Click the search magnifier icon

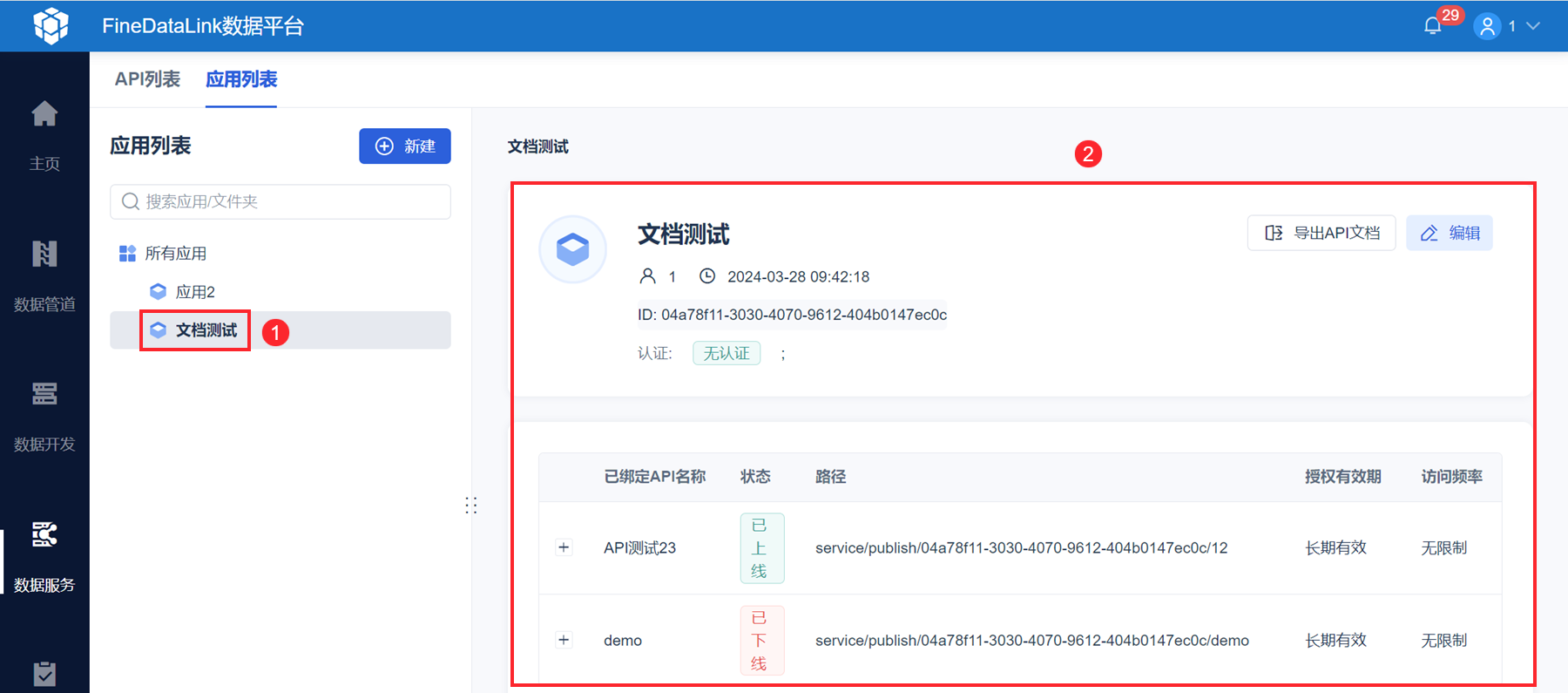point(131,201)
